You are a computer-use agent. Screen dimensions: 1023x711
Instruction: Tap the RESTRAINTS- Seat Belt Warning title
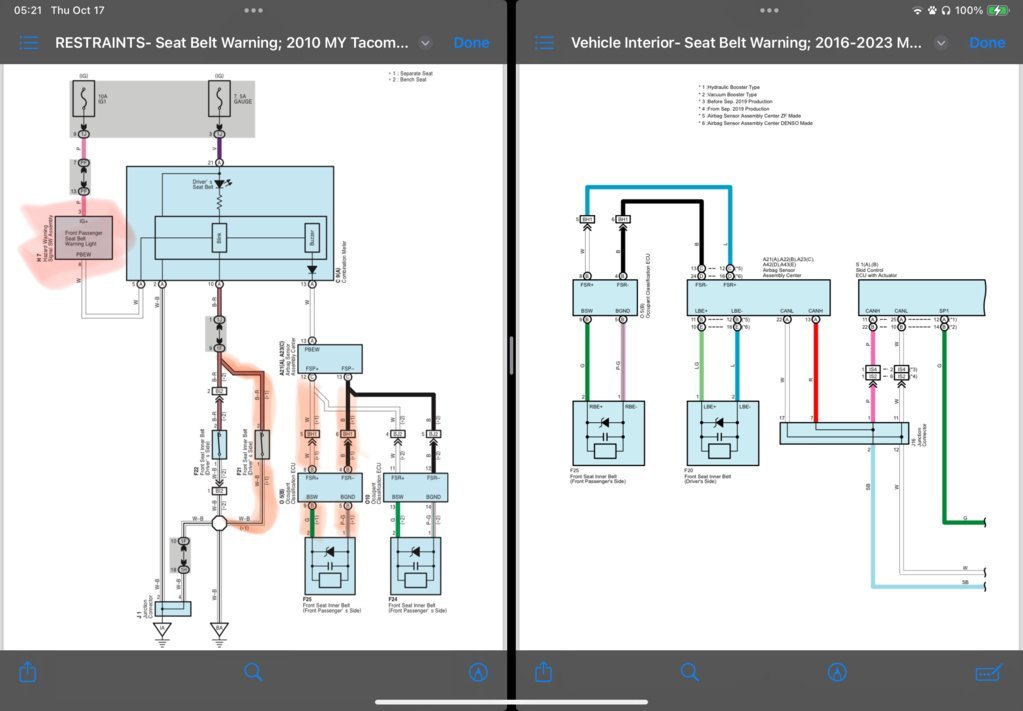(232, 43)
